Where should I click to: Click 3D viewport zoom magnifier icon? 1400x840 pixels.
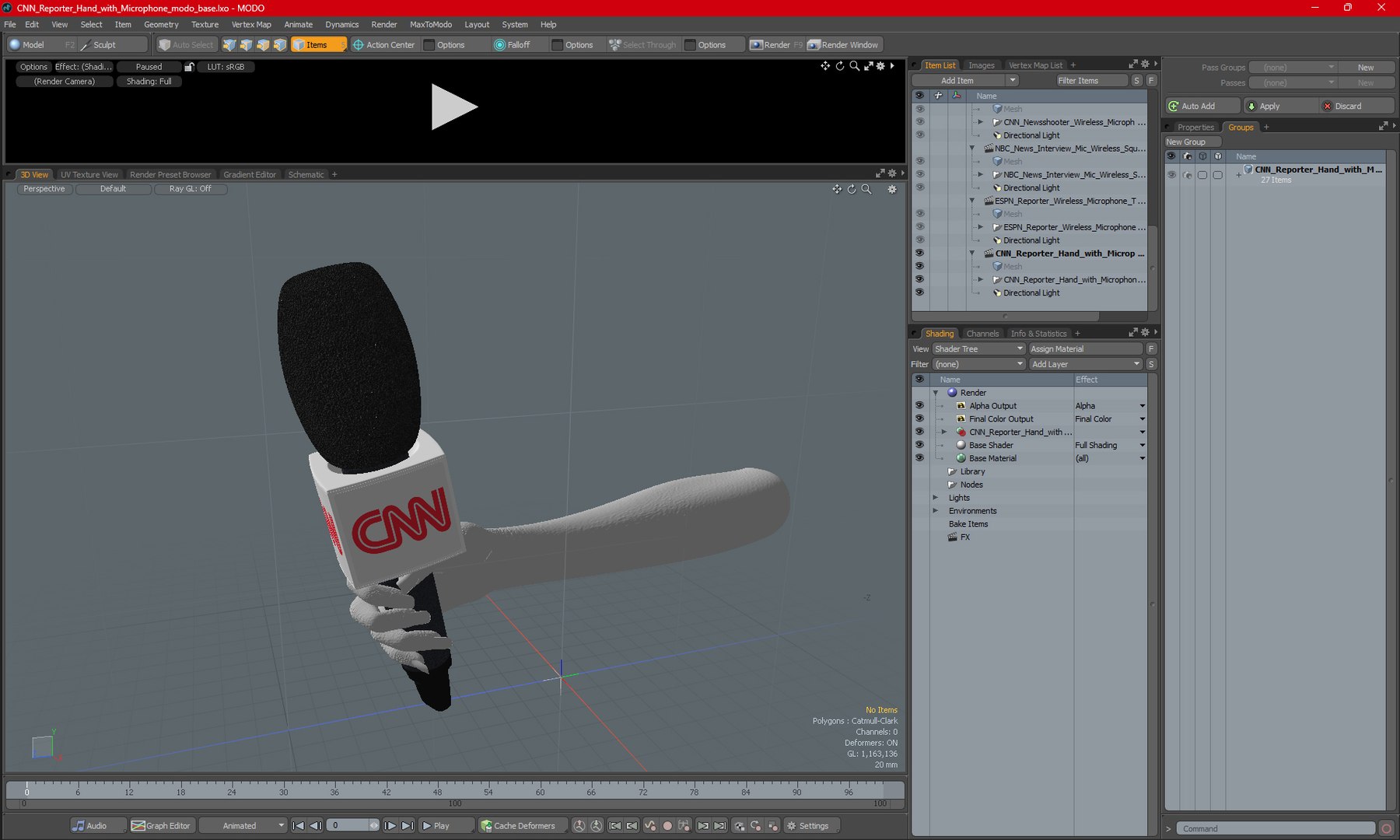coord(866,189)
